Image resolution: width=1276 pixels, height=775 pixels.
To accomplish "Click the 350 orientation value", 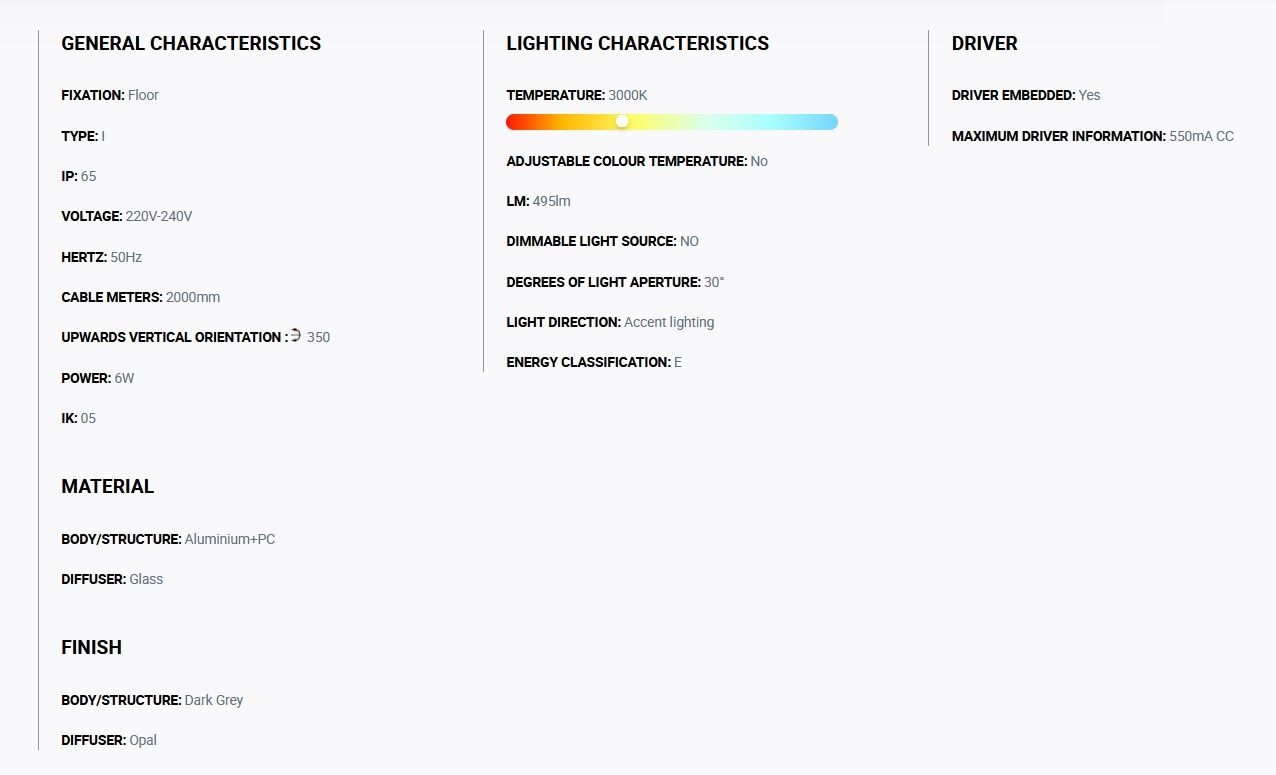I will coord(318,337).
